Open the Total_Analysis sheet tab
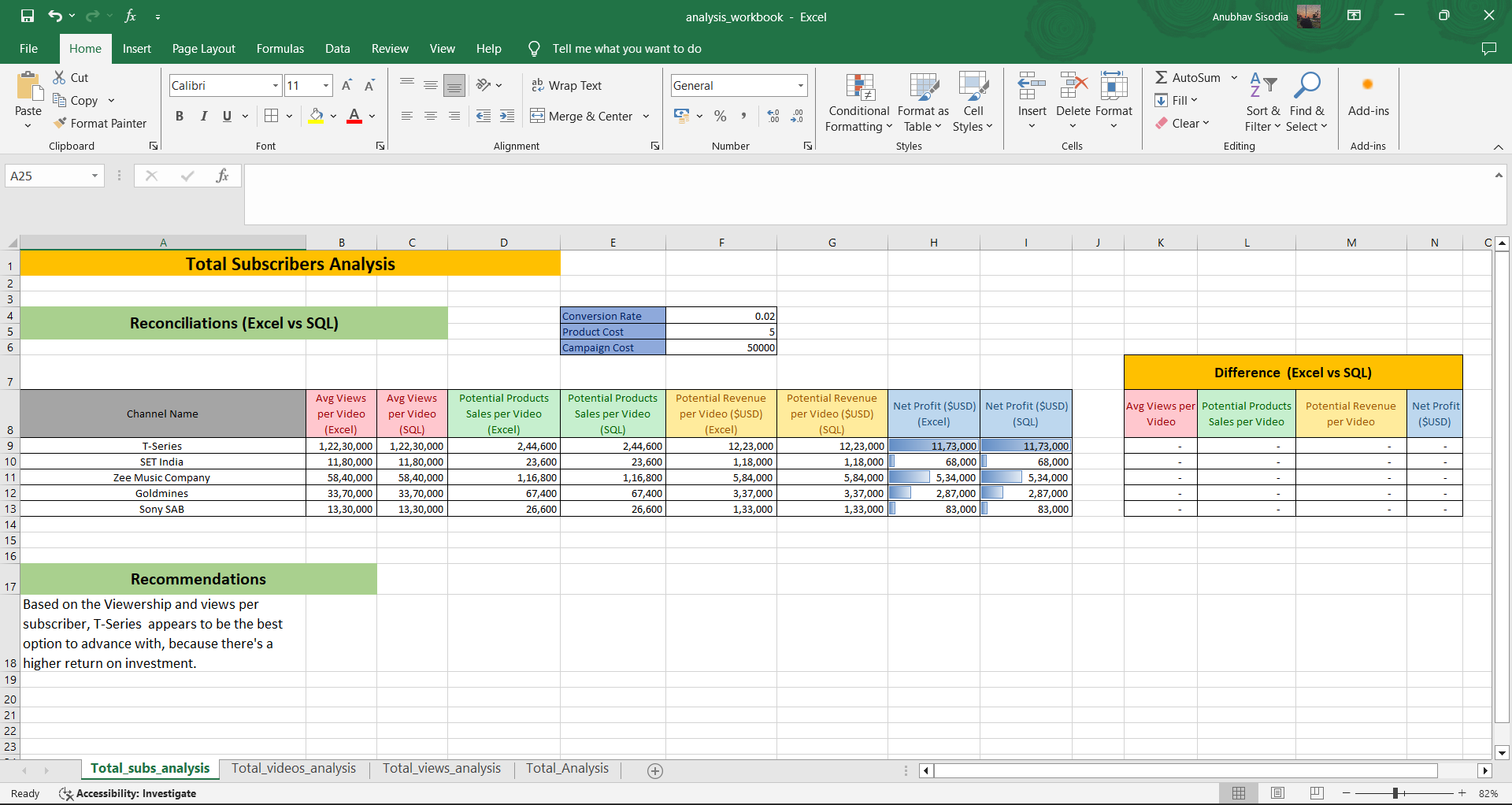 tap(568, 769)
